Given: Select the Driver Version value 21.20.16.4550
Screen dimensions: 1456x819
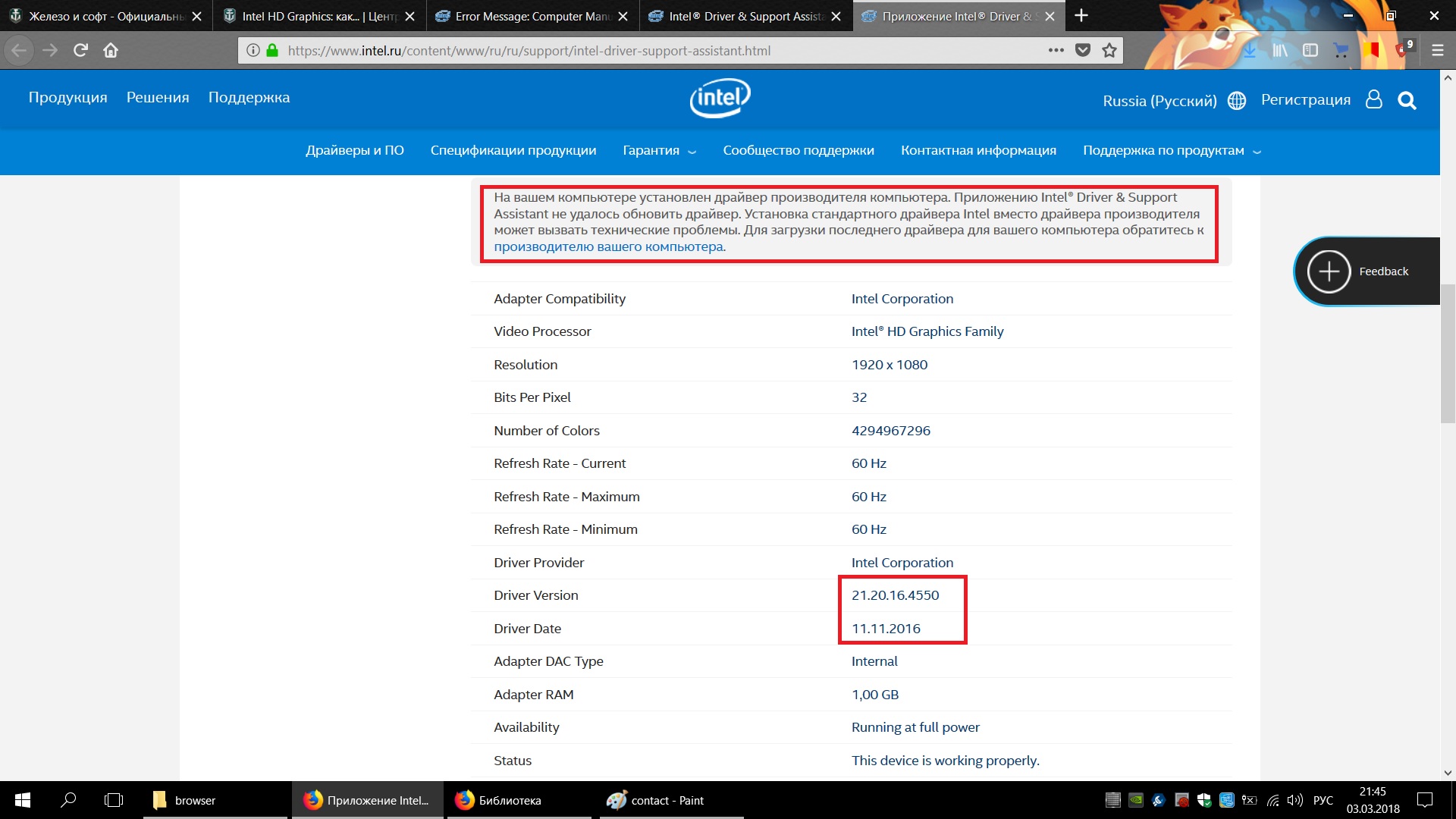Looking at the screenshot, I should [x=895, y=595].
